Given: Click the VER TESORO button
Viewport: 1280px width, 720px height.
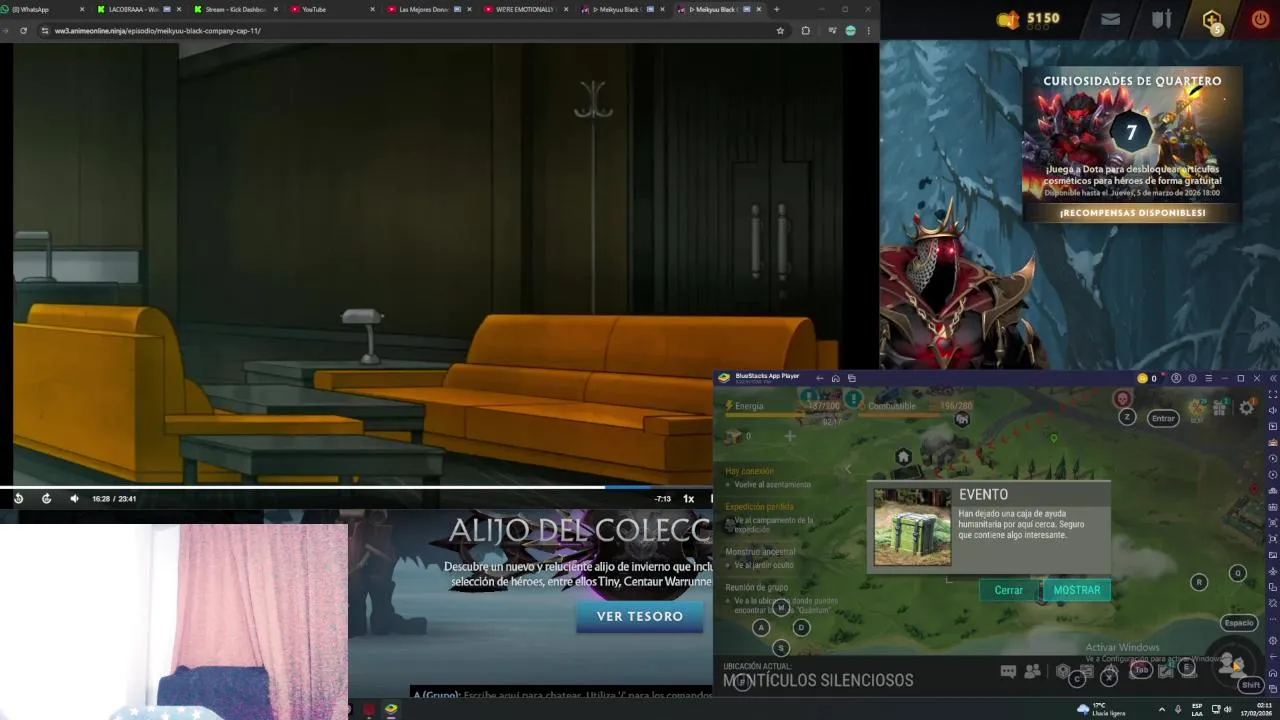Looking at the screenshot, I should click(640, 616).
